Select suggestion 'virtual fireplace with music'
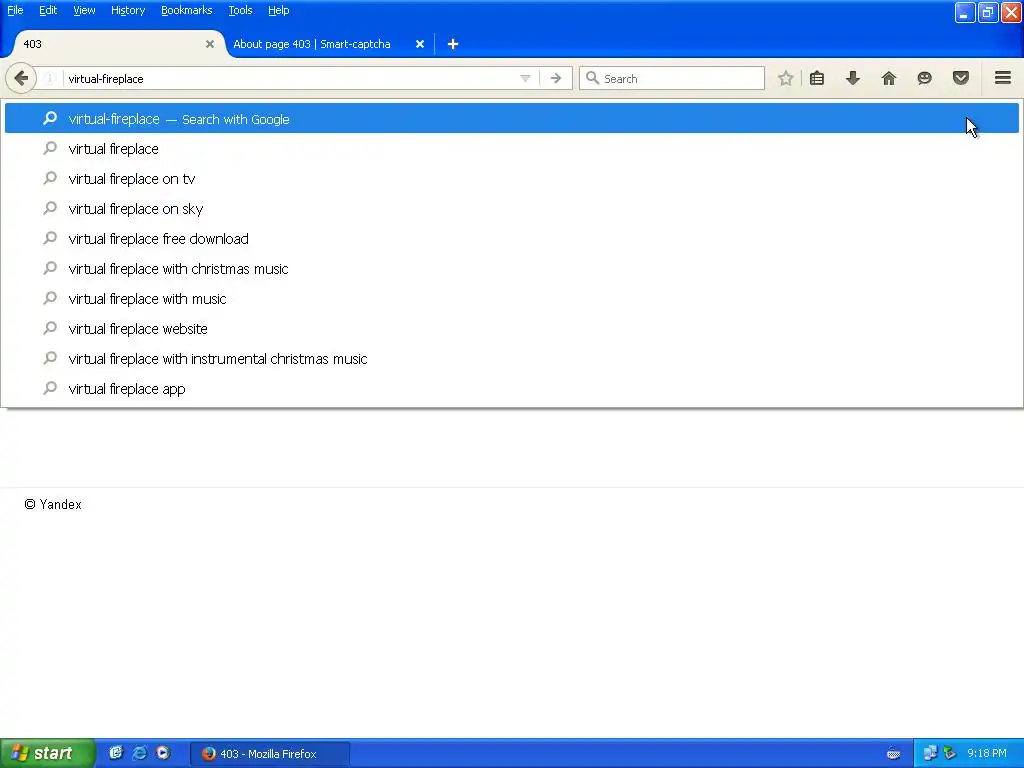Screen dimensions: 1024x768 pos(512,299)
